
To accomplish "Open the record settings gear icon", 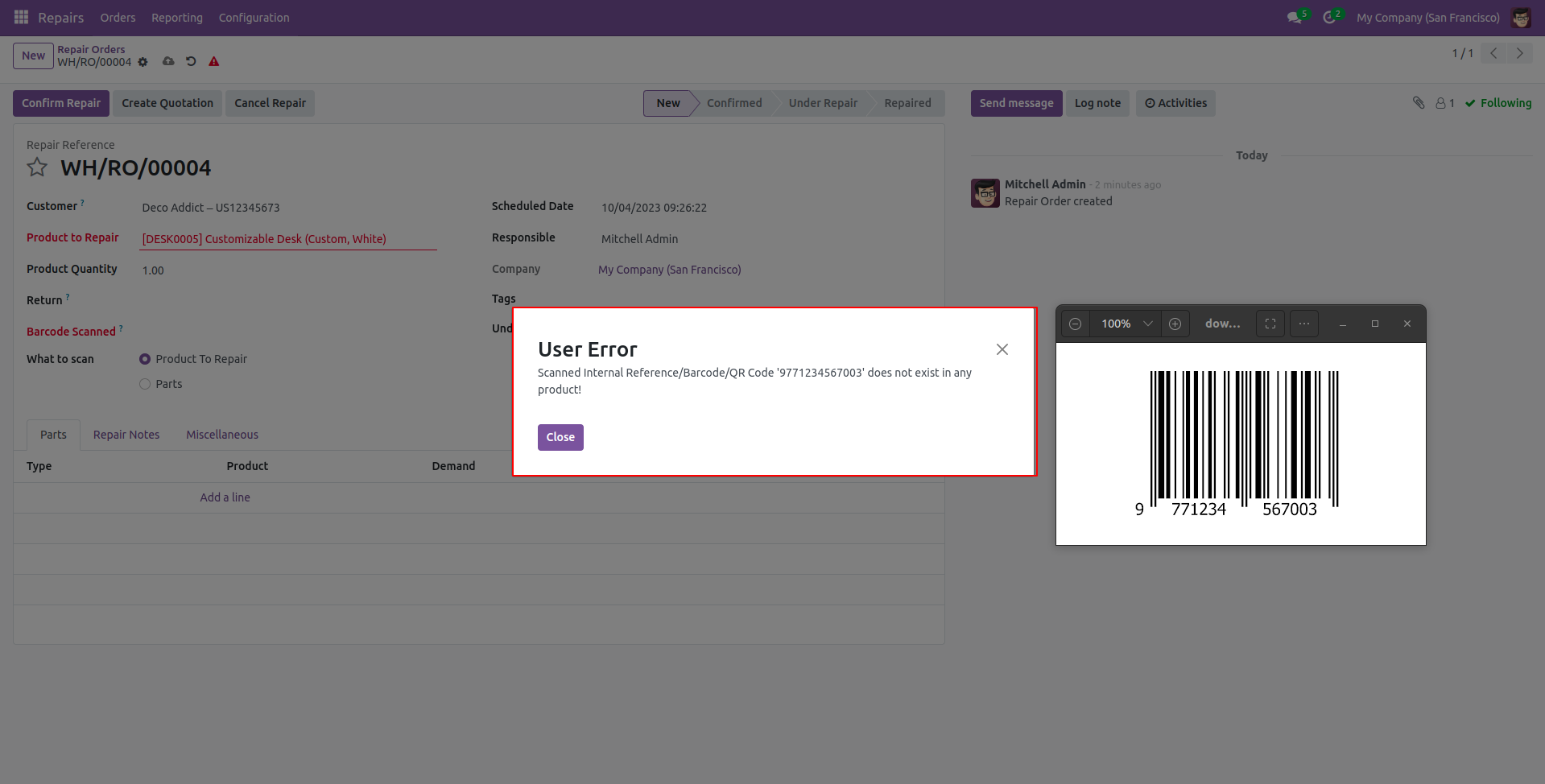I will [x=143, y=62].
